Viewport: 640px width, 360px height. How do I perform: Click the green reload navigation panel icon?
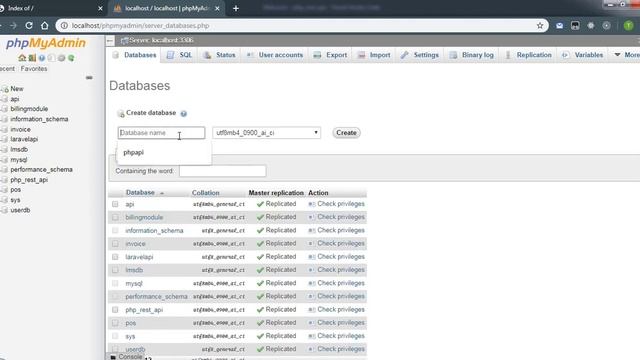pos(71,58)
